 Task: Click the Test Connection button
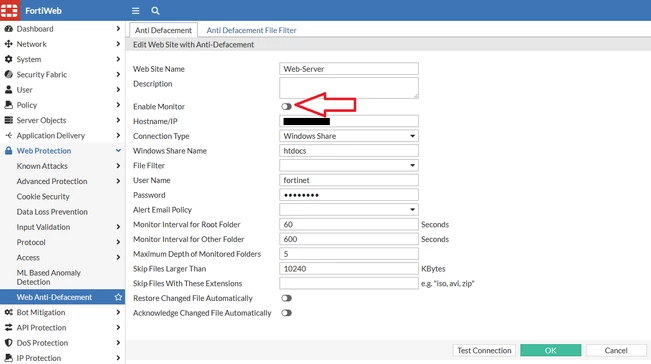point(484,350)
